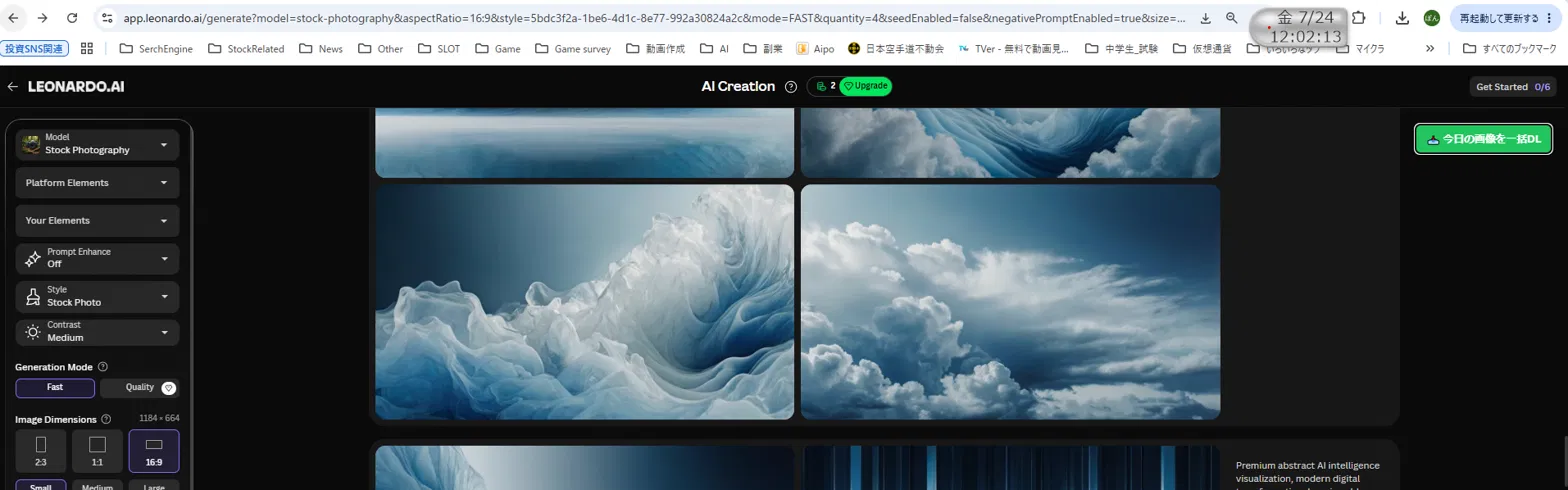
Task: Select Medium image size
Action: click(x=98, y=486)
